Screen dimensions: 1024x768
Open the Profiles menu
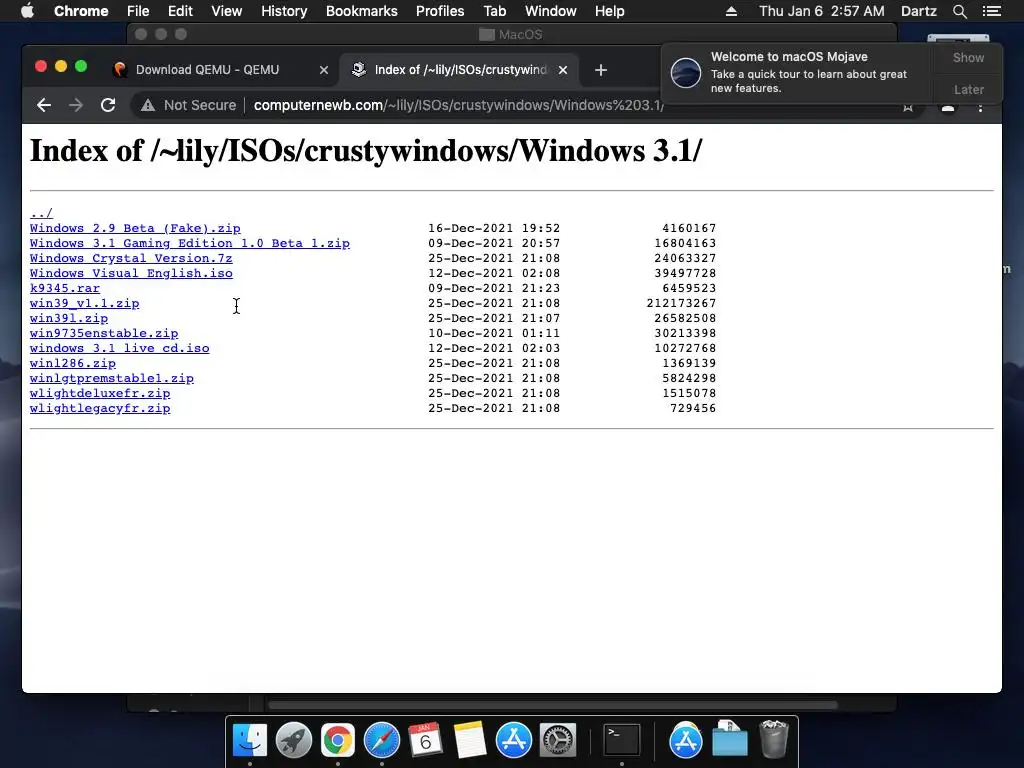coord(440,11)
